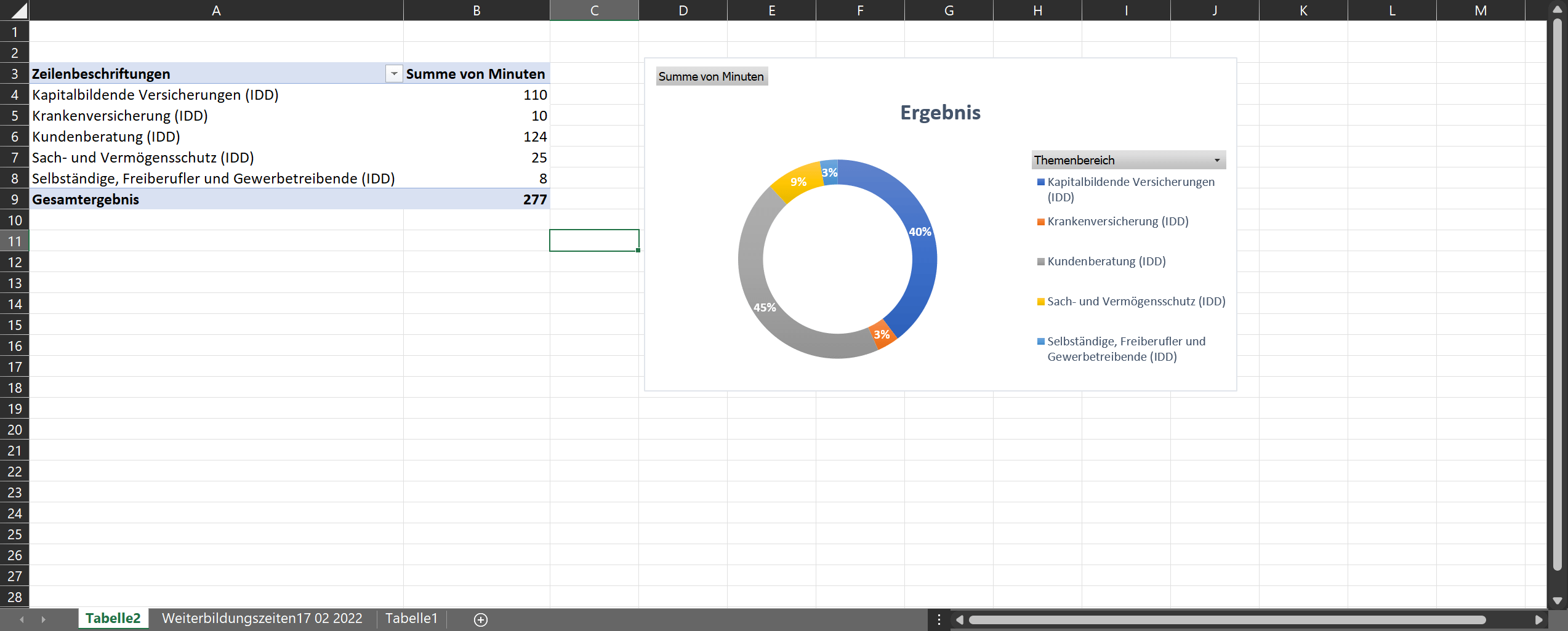The image size is (1568, 631).
Task: Select the Ergebnis chart title
Action: point(939,113)
